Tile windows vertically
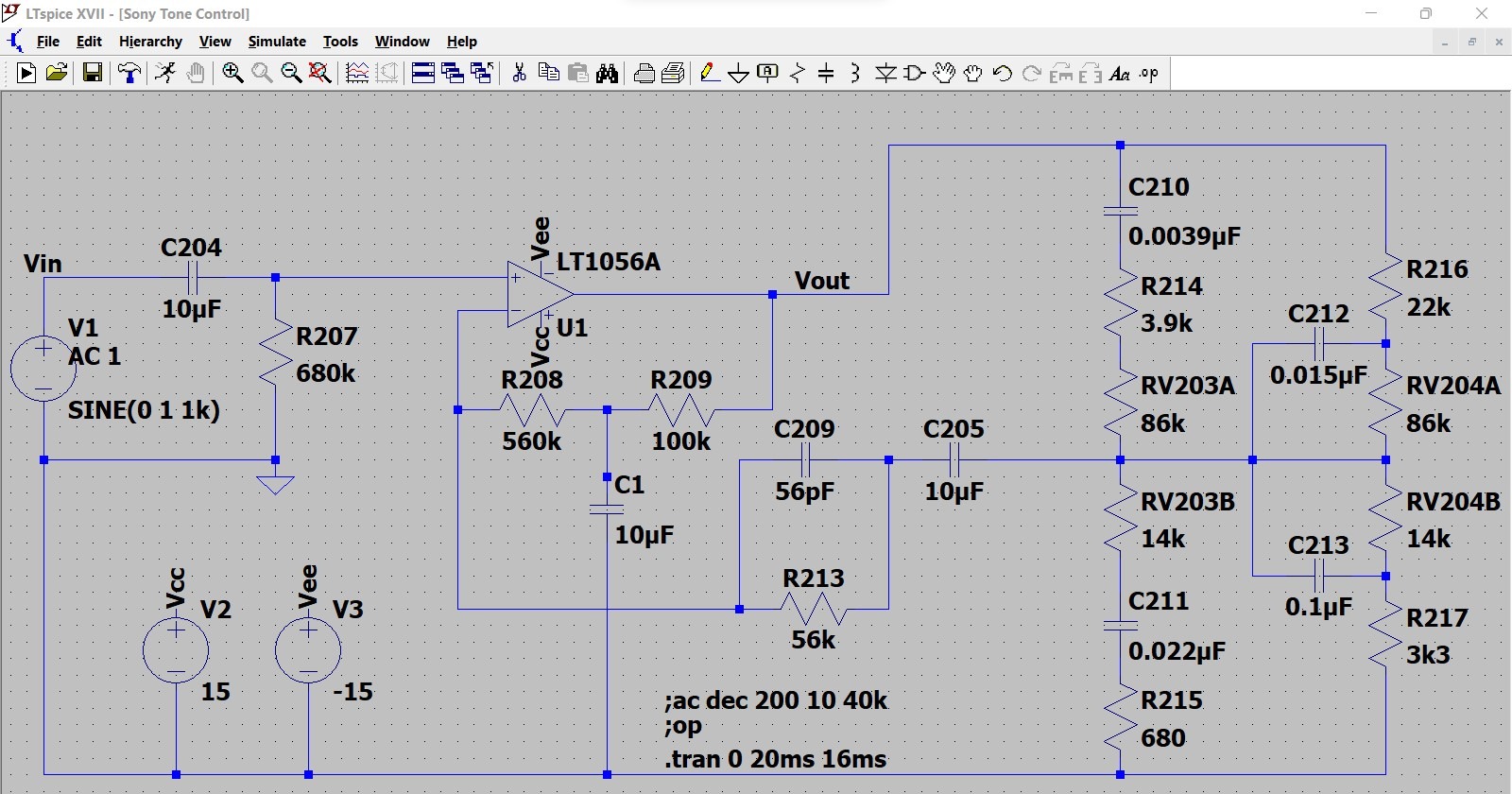Image resolution: width=1512 pixels, height=794 pixels. 453,73
